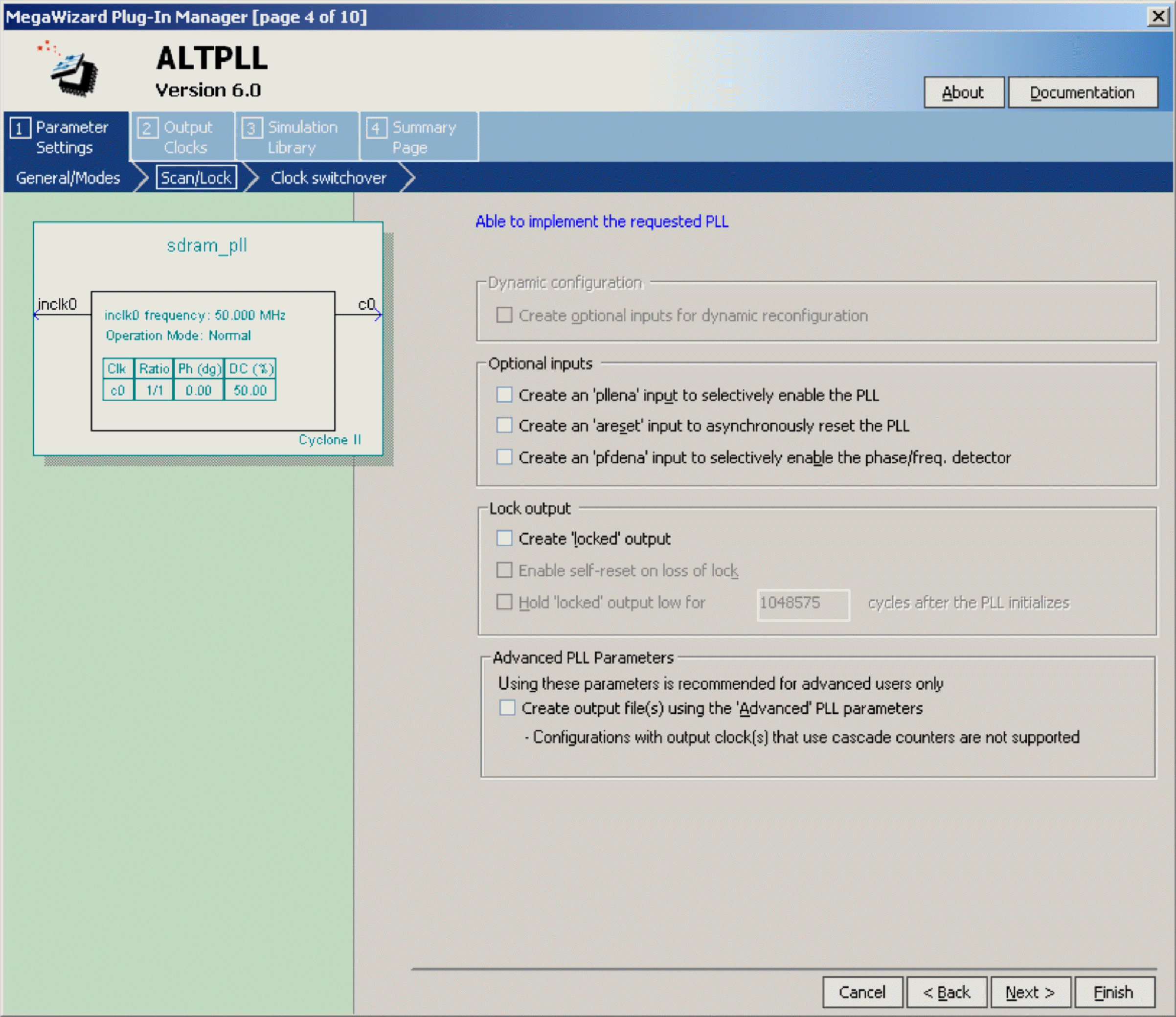Click the Finish button
Screen dimensions: 1176x1017
pyautogui.click(x=1113, y=993)
